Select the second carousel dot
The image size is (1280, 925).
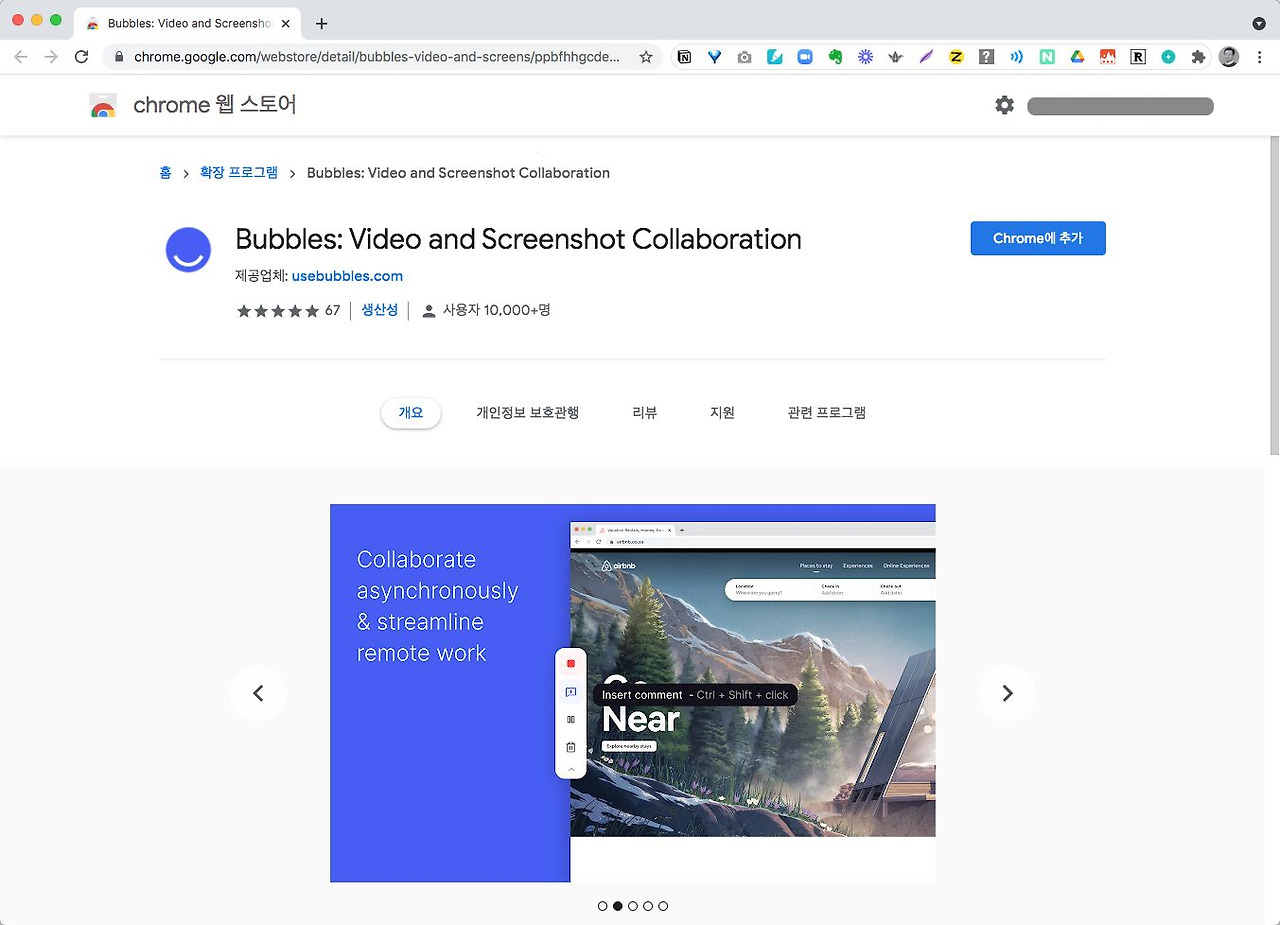point(618,906)
